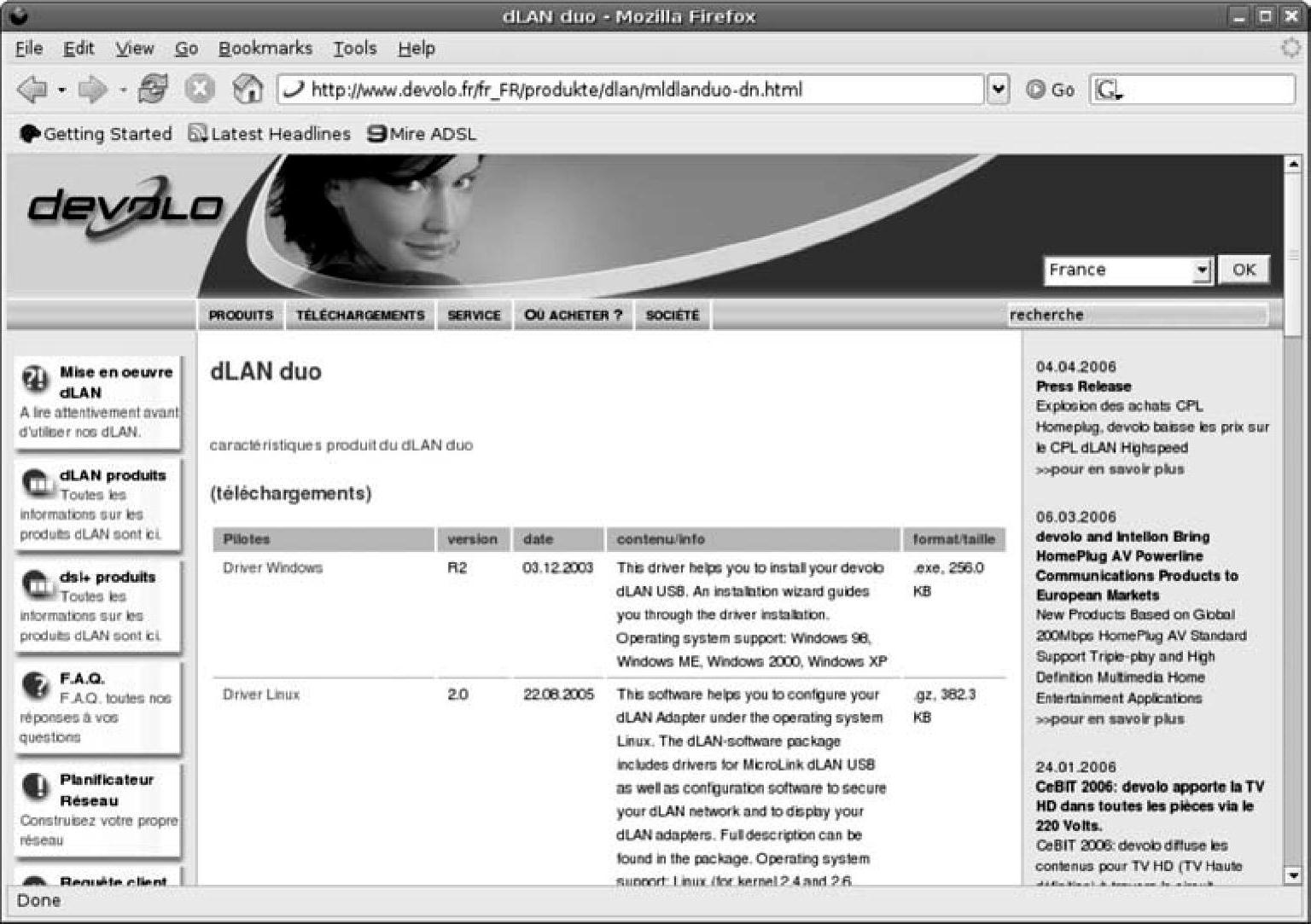Image resolution: width=1311 pixels, height=924 pixels.
Task: Select the OÙ ACHETER ? navigation tab
Action: coord(574,315)
